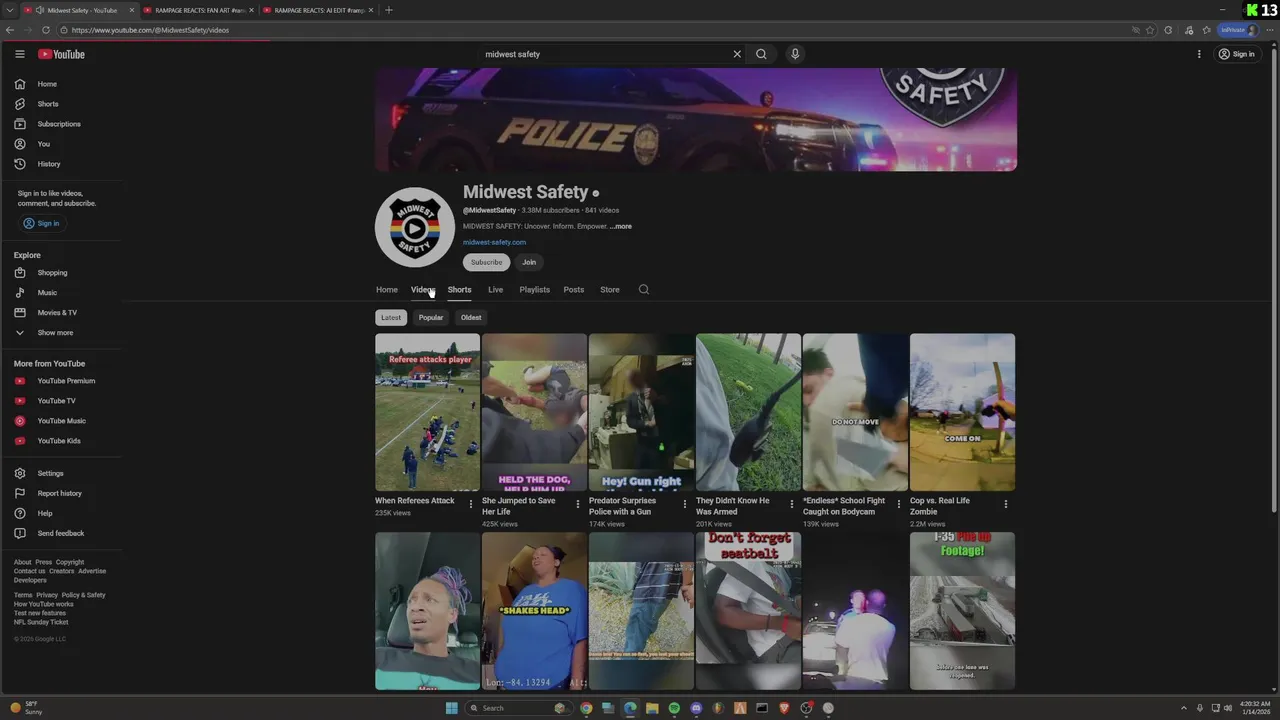The height and width of the screenshot is (720, 1280).
Task: Open the three-dot settings menu beside Sign in
Action: tap(1199, 54)
